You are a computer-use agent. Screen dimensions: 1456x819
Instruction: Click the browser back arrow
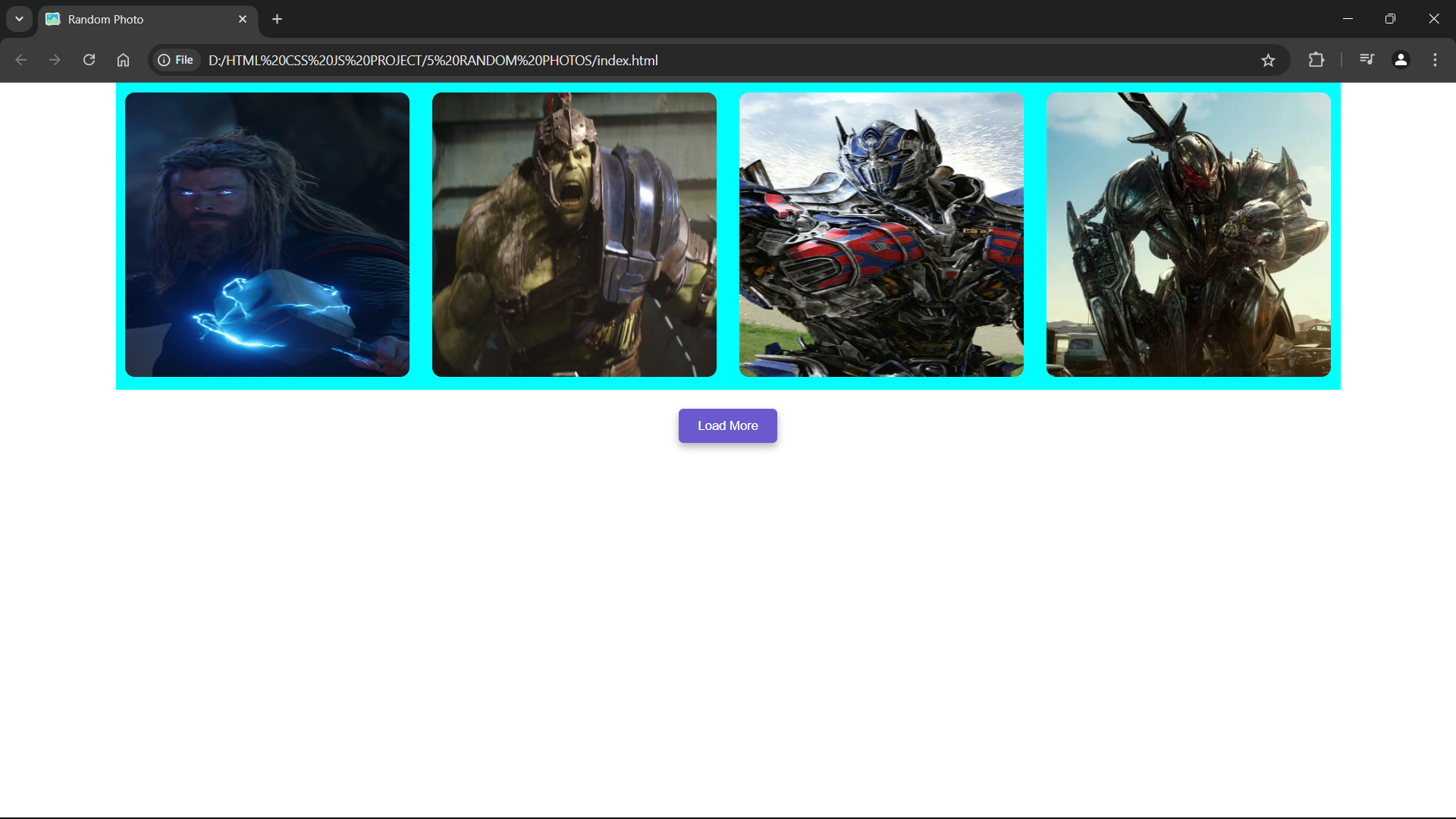pyautogui.click(x=21, y=60)
